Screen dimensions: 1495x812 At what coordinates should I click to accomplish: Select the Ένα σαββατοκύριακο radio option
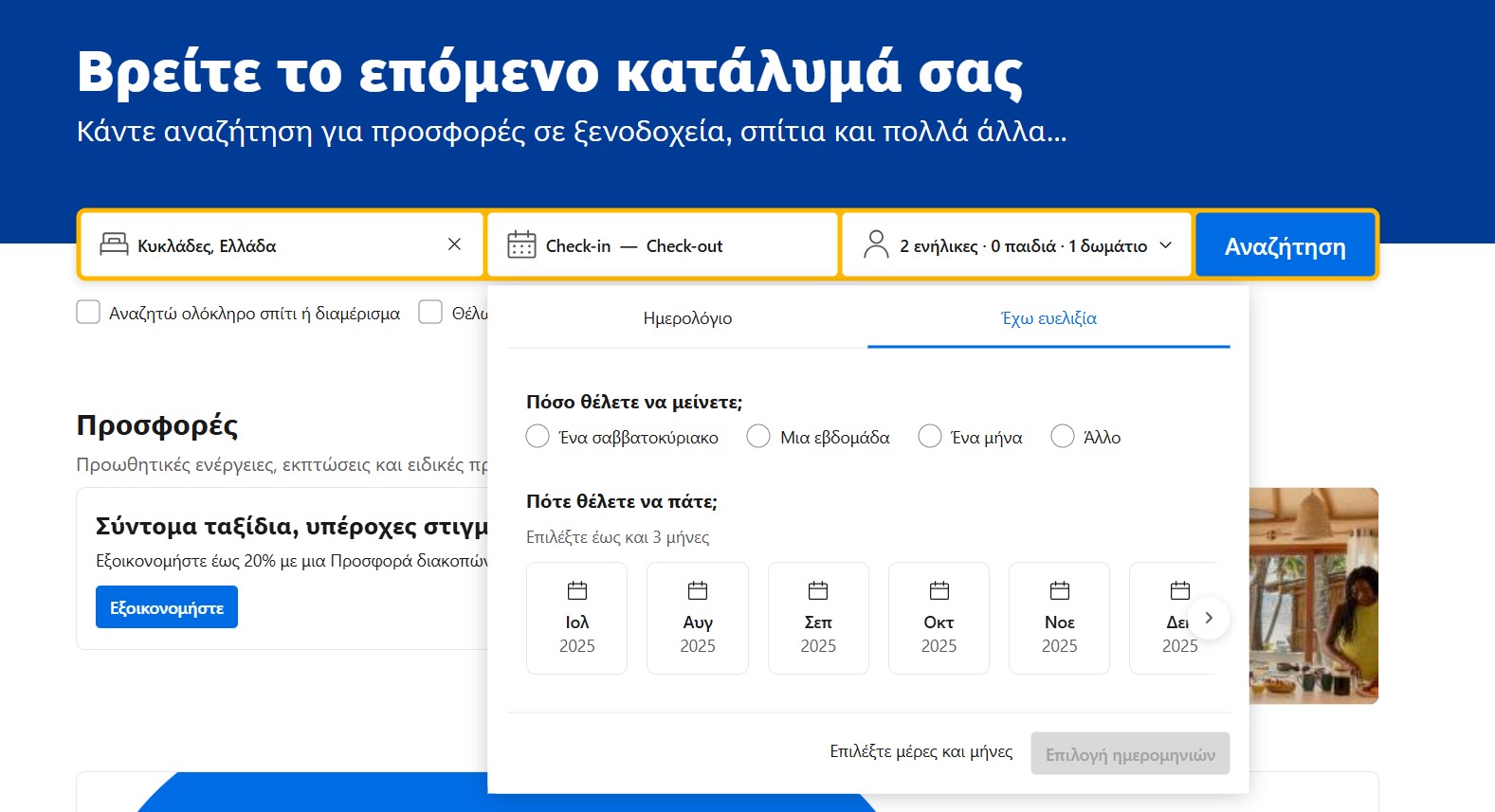pyautogui.click(x=538, y=437)
